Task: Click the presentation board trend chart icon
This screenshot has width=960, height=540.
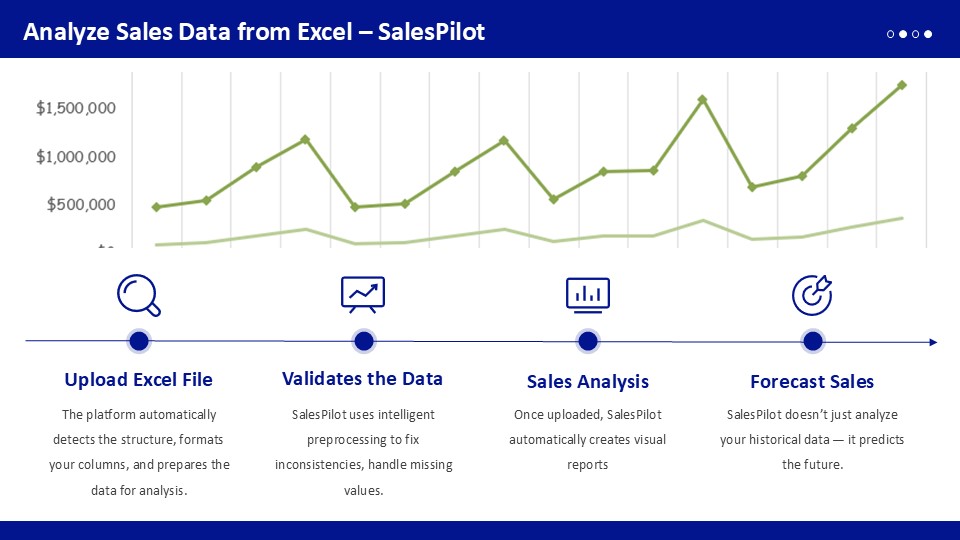Action: [363, 294]
